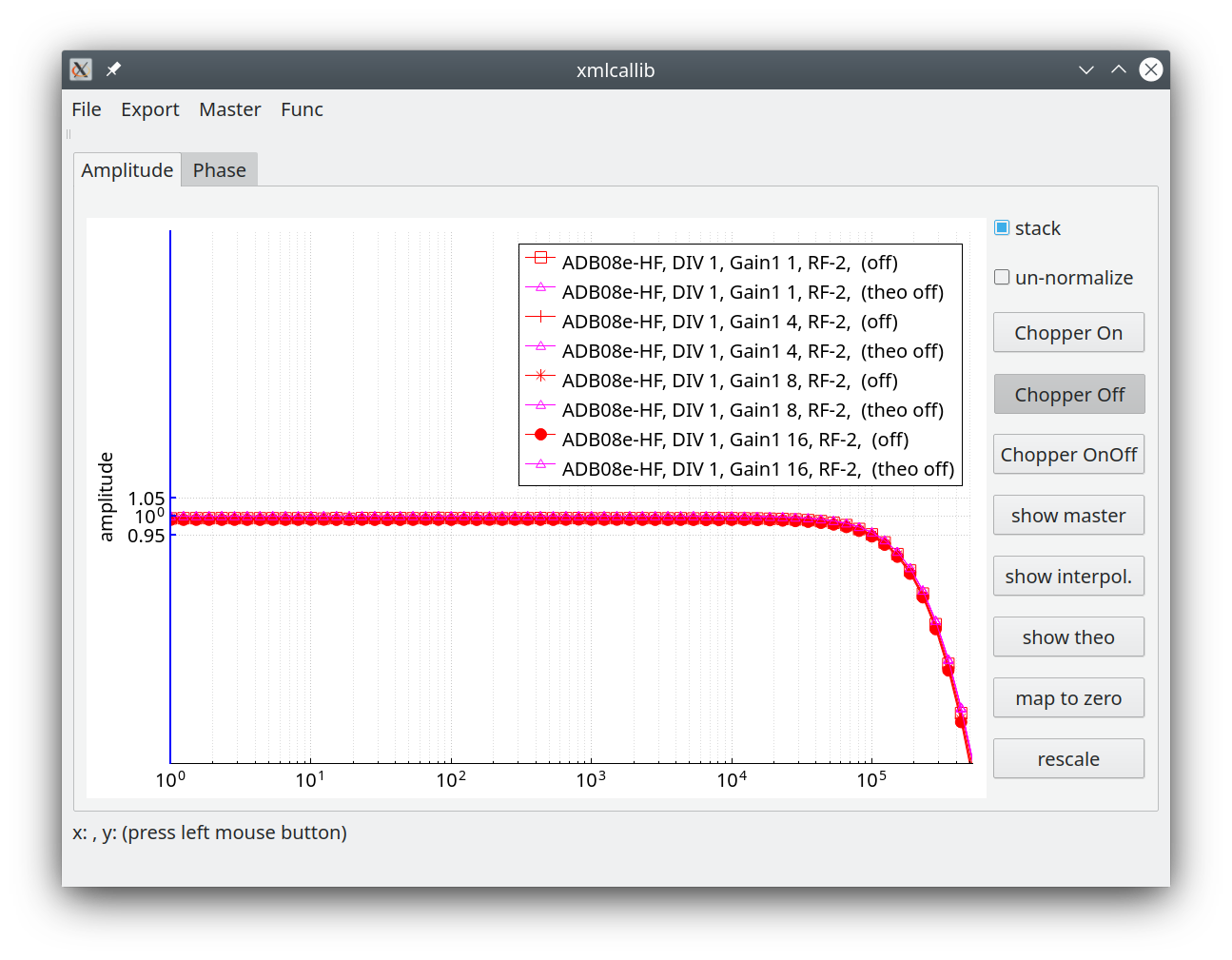Minimize window using down chevron icon
This screenshot has width=1232, height=960.
(1086, 69)
